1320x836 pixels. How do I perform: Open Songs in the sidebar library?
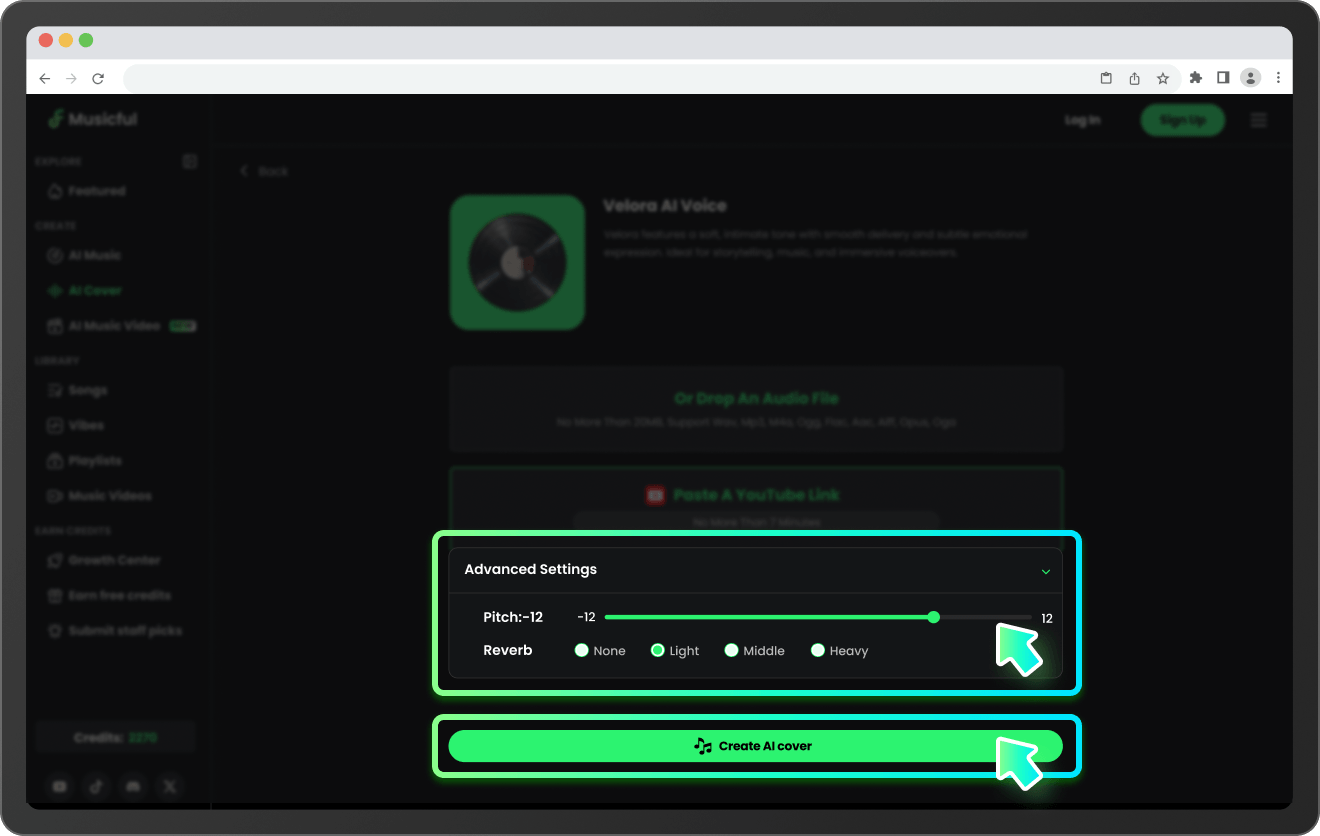pyautogui.click(x=88, y=391)
